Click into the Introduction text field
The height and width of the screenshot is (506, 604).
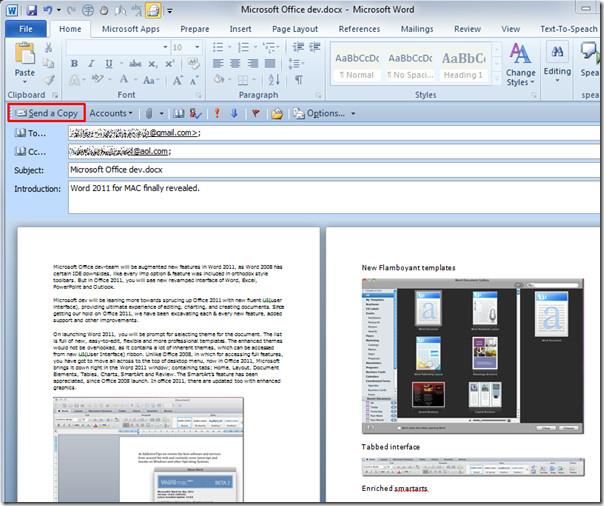coord(330,198)
